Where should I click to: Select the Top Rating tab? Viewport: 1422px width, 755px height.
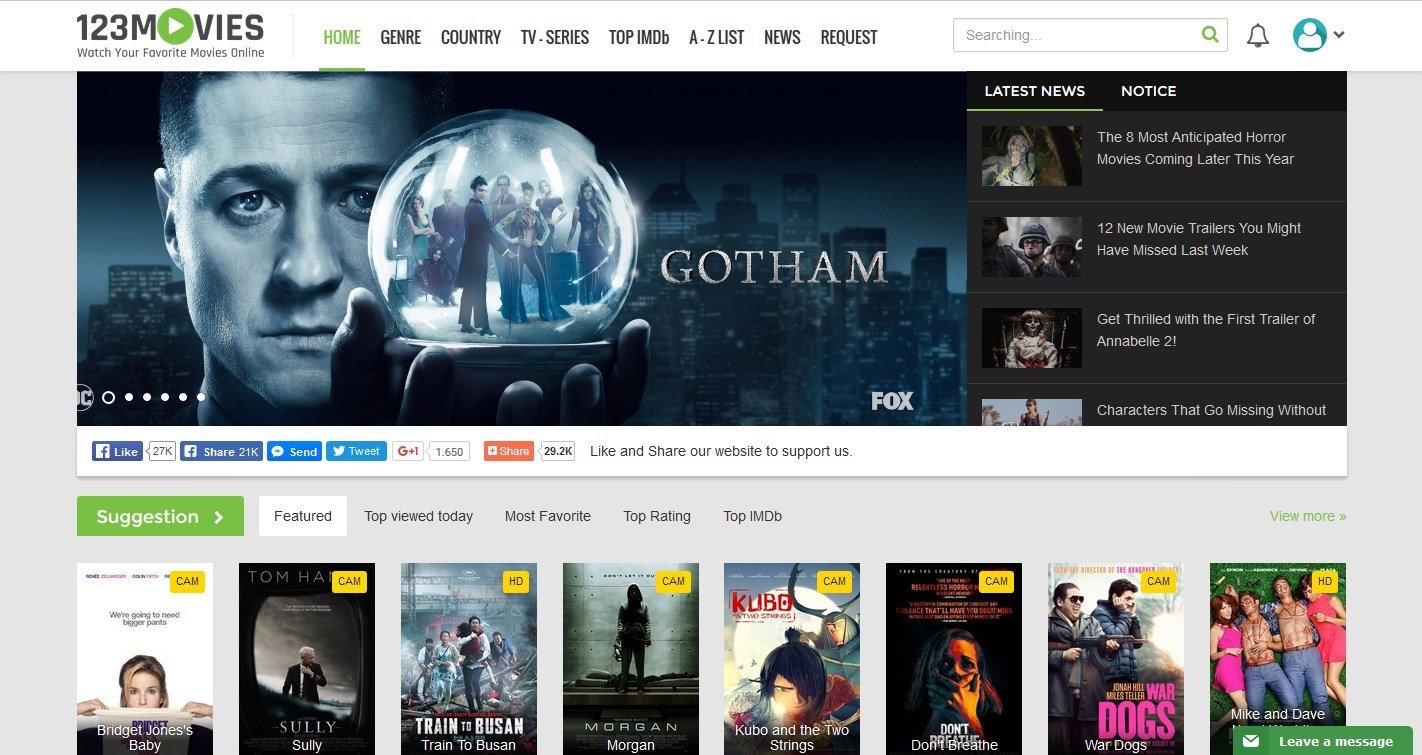657,516
